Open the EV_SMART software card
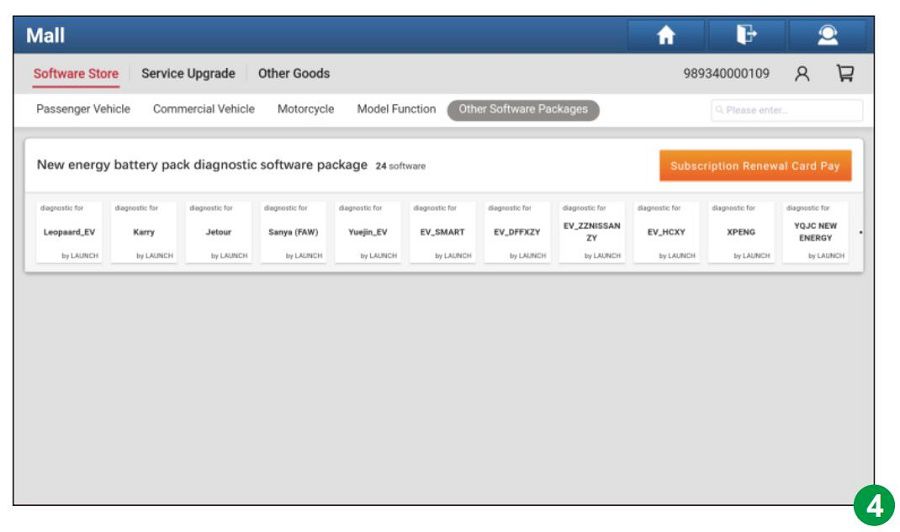This screenshot has width=900, height=532. [442, 232]
